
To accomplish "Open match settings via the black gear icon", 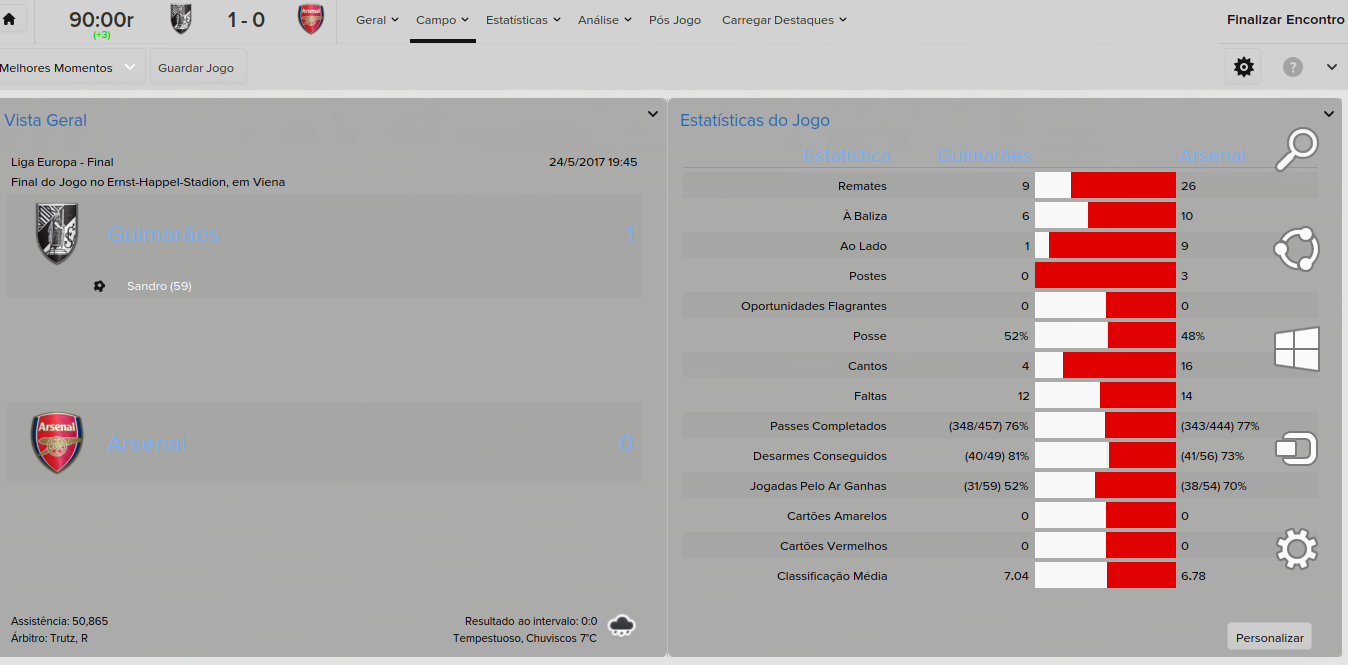I will pyautogui.click(x=1243, y=67).
